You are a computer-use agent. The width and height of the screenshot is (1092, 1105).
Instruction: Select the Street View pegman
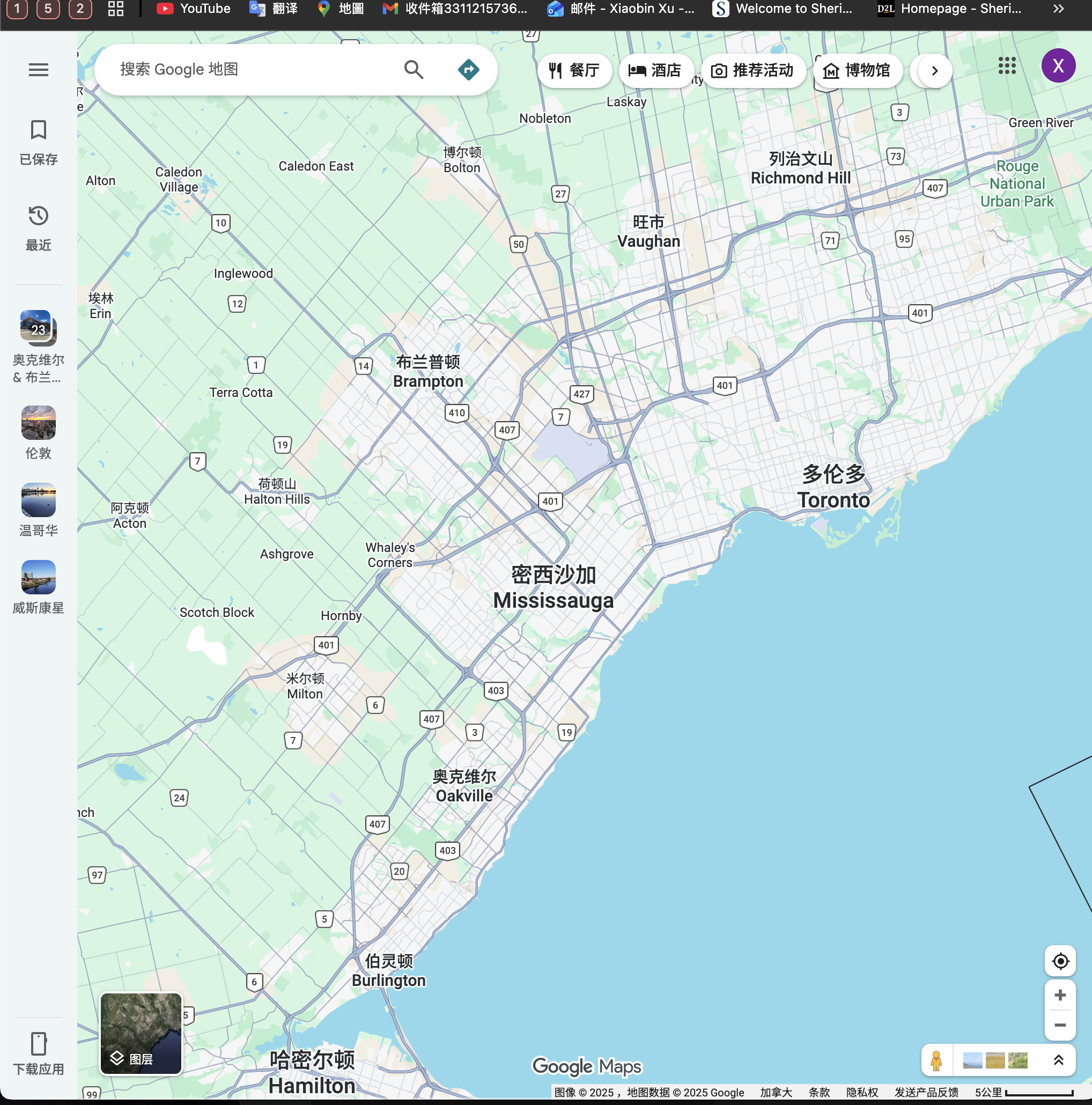point(936,1060)
